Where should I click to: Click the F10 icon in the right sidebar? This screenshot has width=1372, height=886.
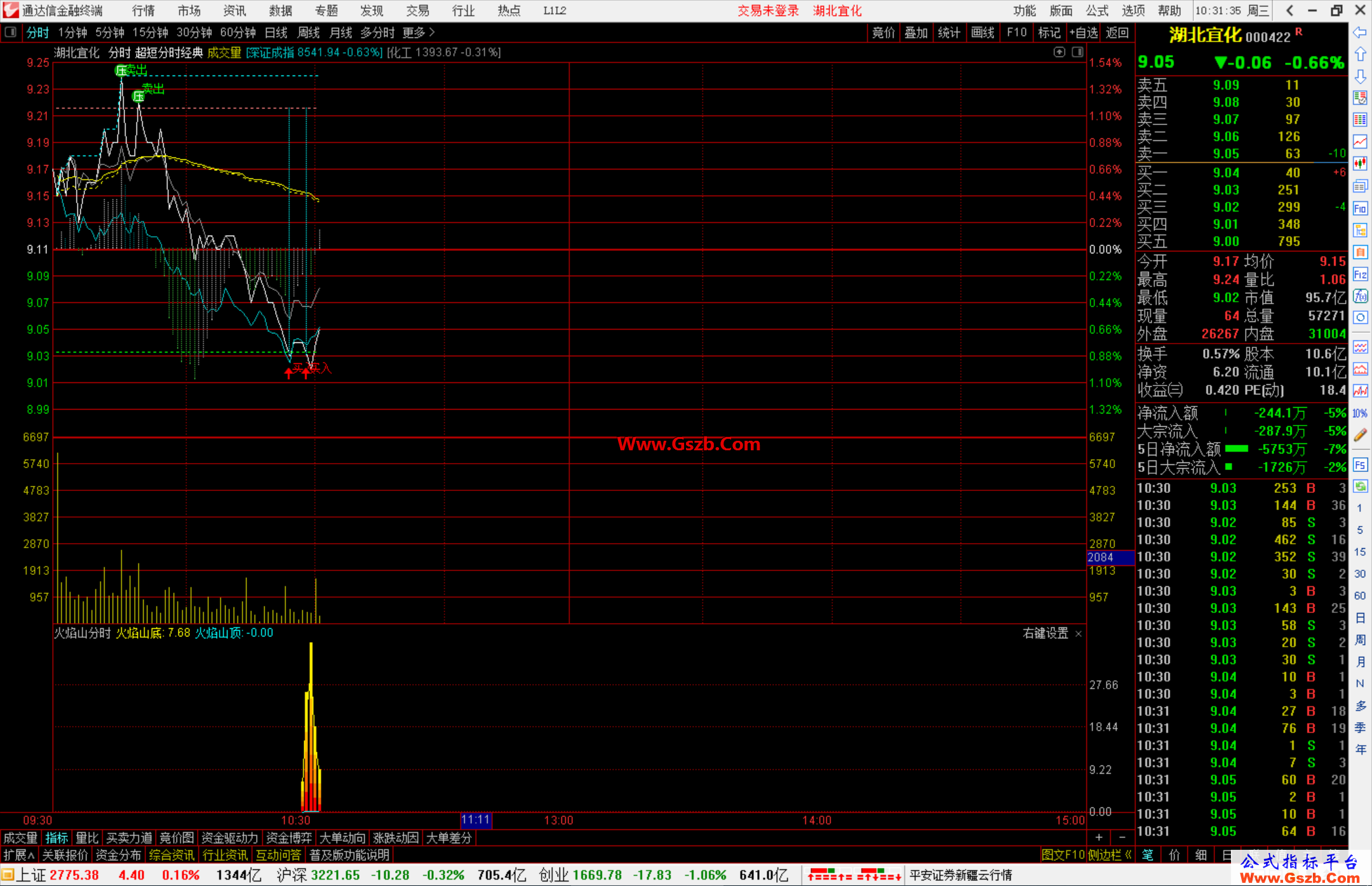pos(1360,208)
